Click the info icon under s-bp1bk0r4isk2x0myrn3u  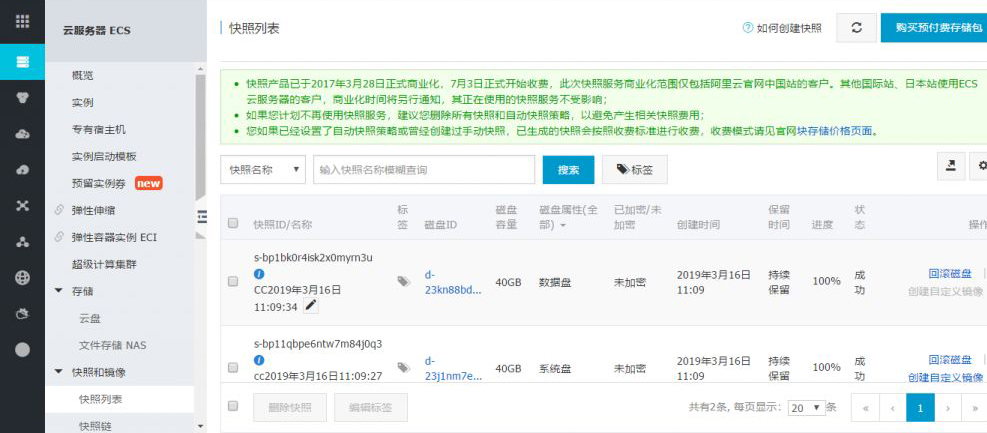(x=259, y=274)
